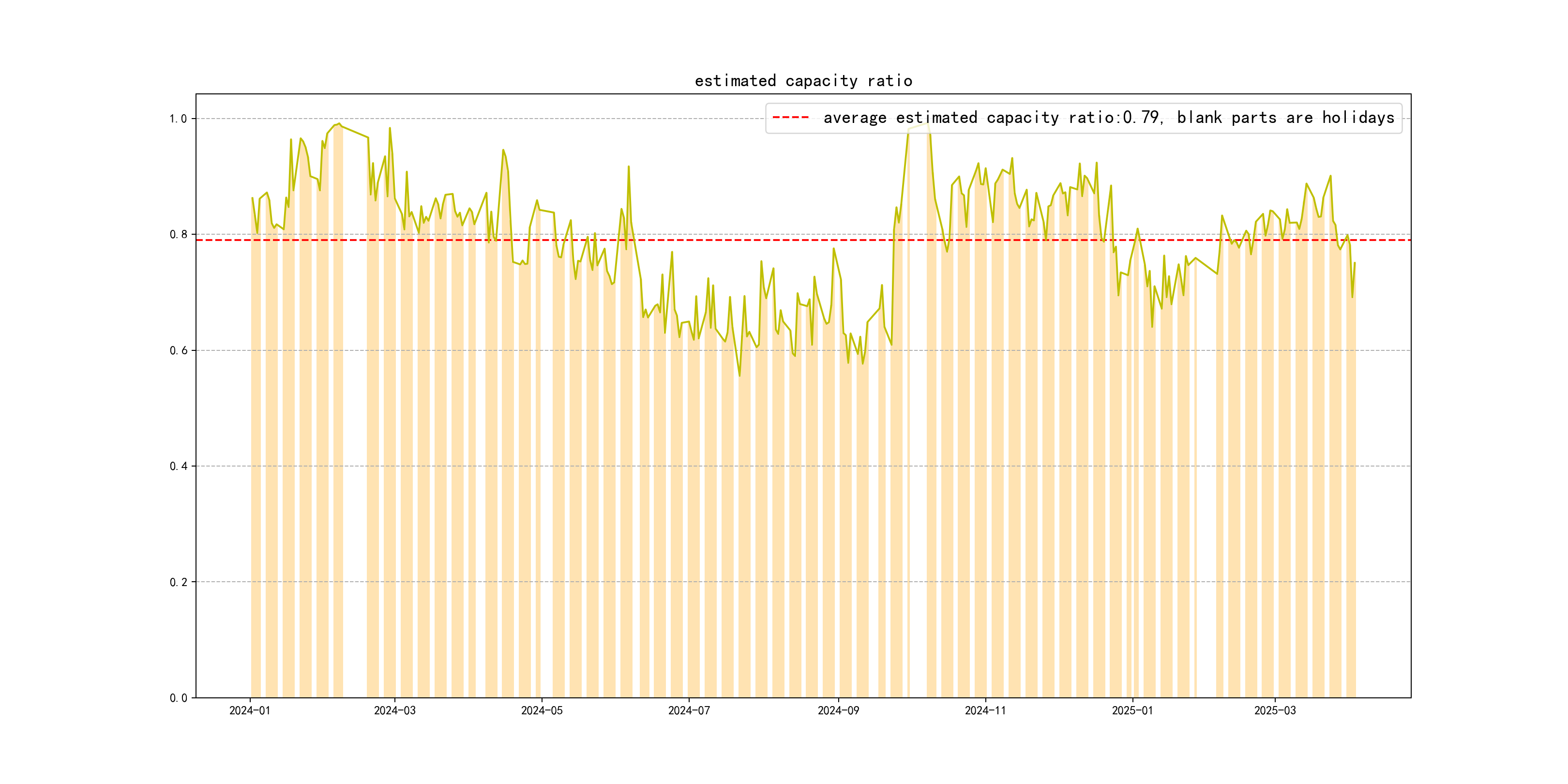The image size is (1568, 784).
Task: Click the 2025-01 x-axis label
Action: 1132,710
